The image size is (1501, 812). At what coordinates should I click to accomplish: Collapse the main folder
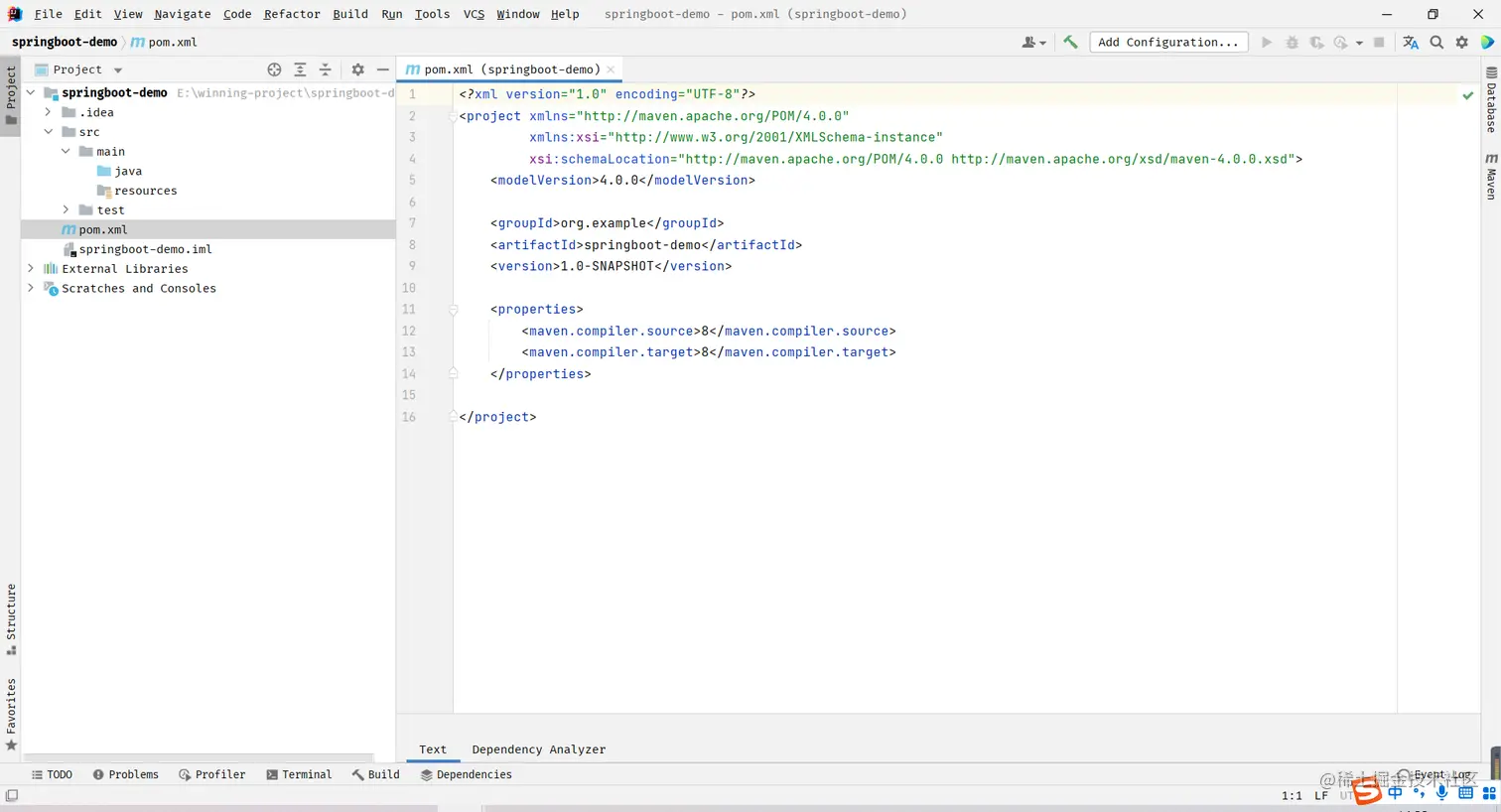point(66,151)
